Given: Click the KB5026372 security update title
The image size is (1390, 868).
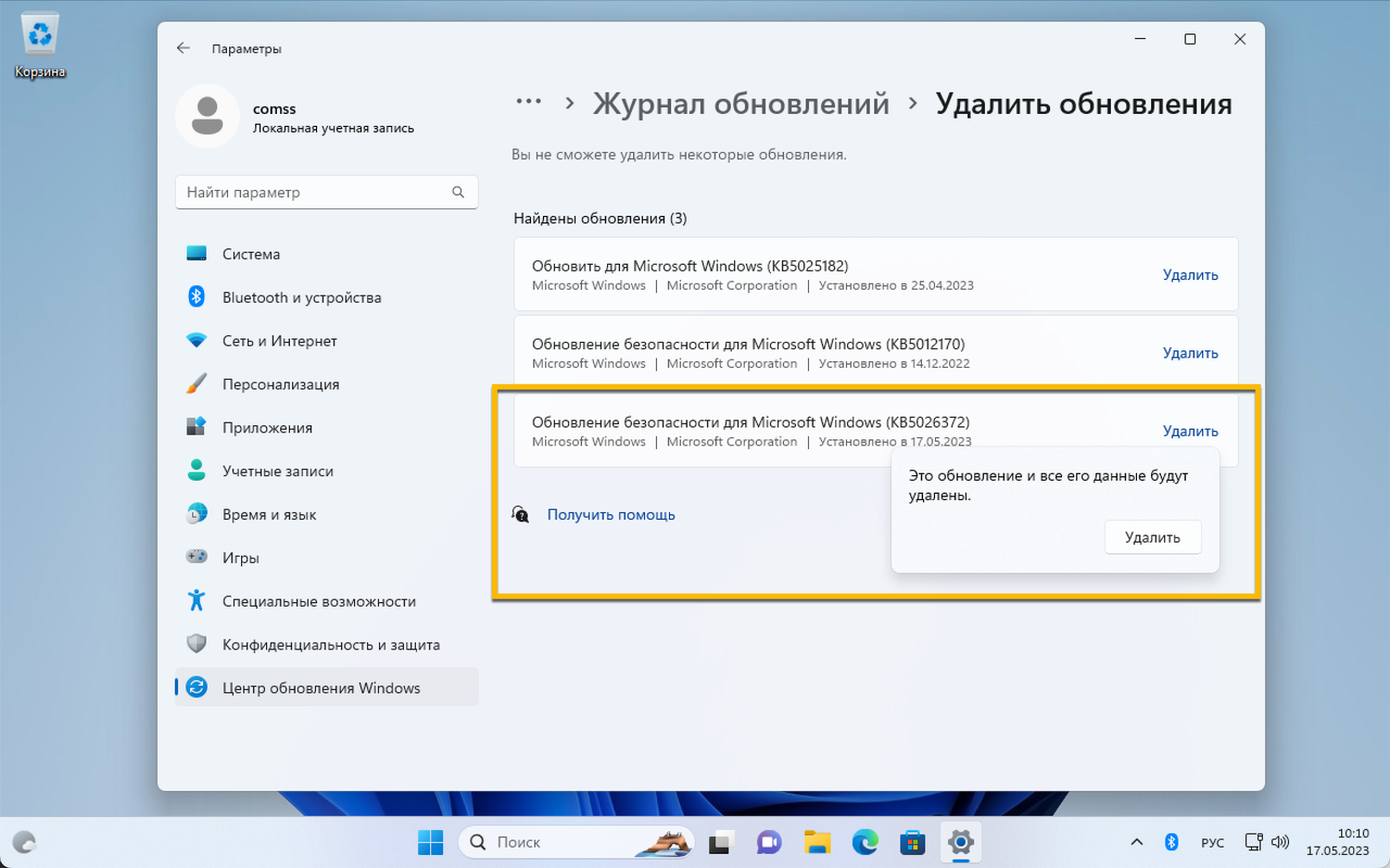Looking at the screenshot, I should (x=751, y=421).
